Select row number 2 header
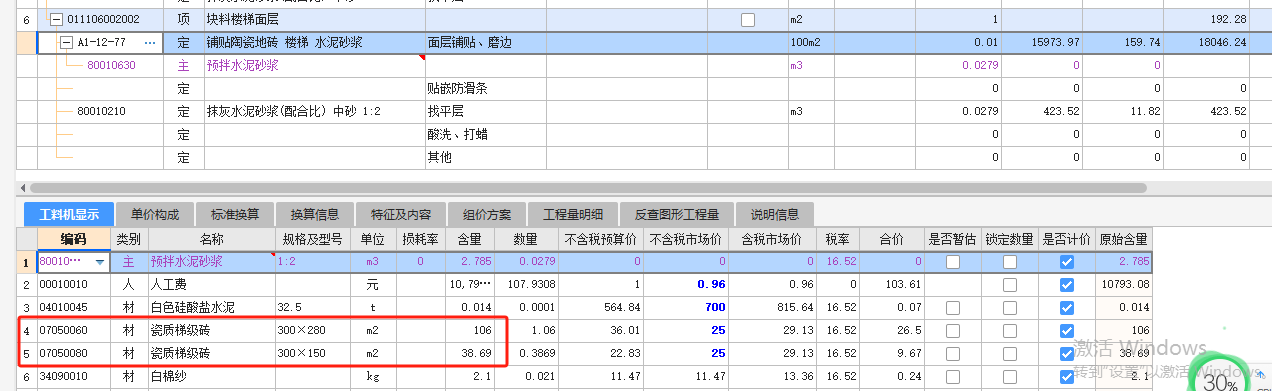The image size is (1272, 391). point(27,284)
